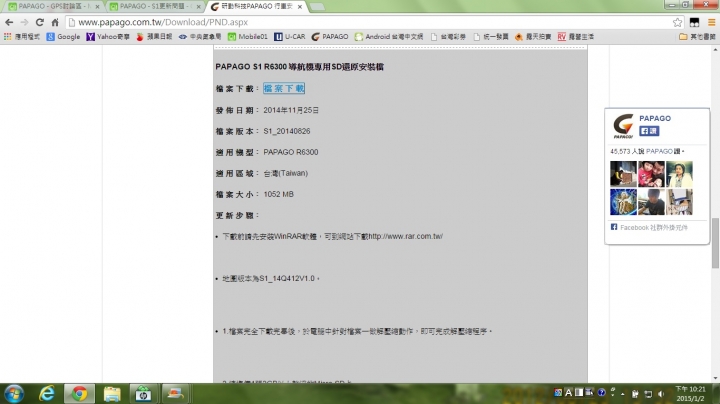
Task: Open the taskbar clock and date
Action: coord(690,394)
